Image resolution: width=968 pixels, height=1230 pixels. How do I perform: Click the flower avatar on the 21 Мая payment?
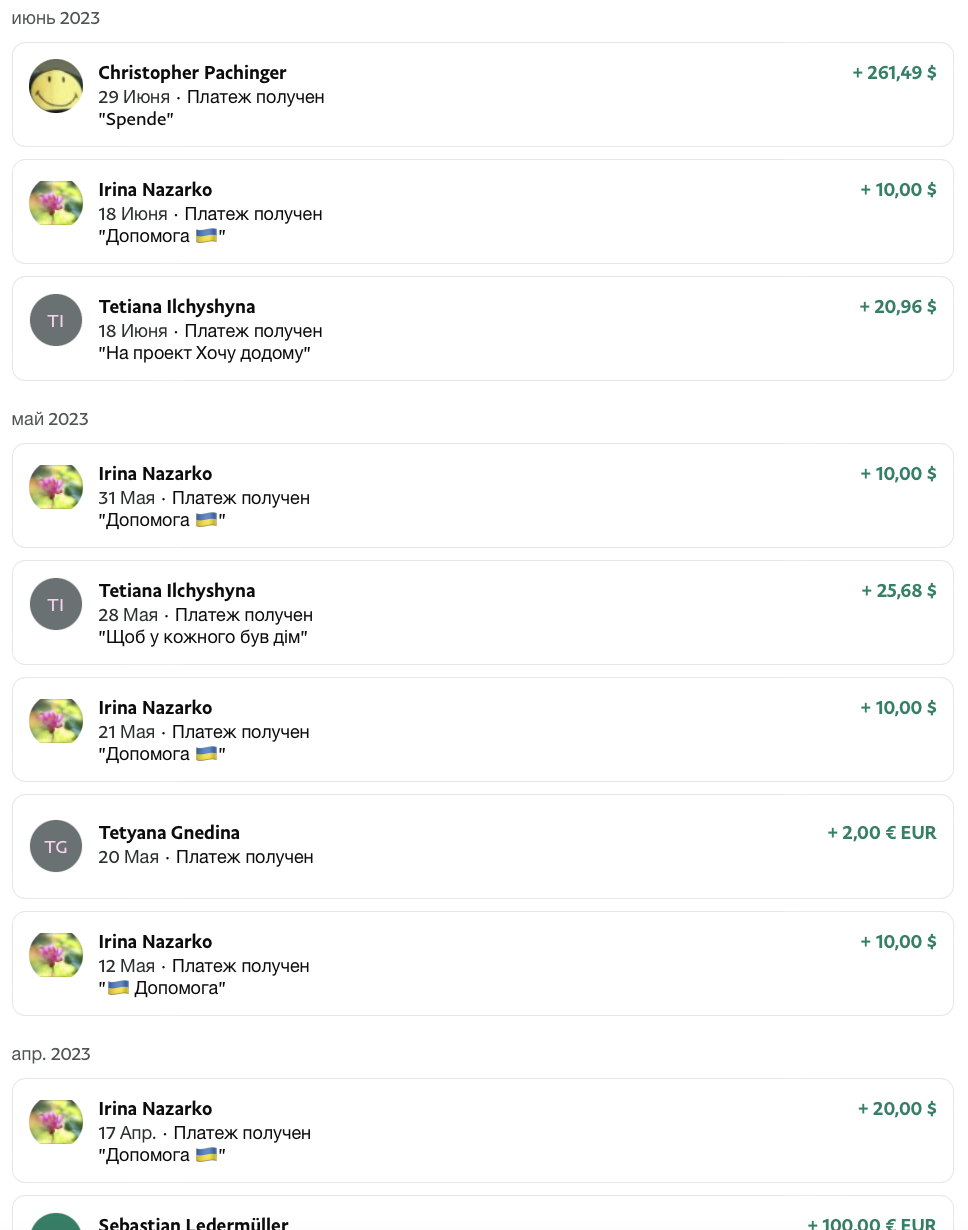(x=56, y=721)
